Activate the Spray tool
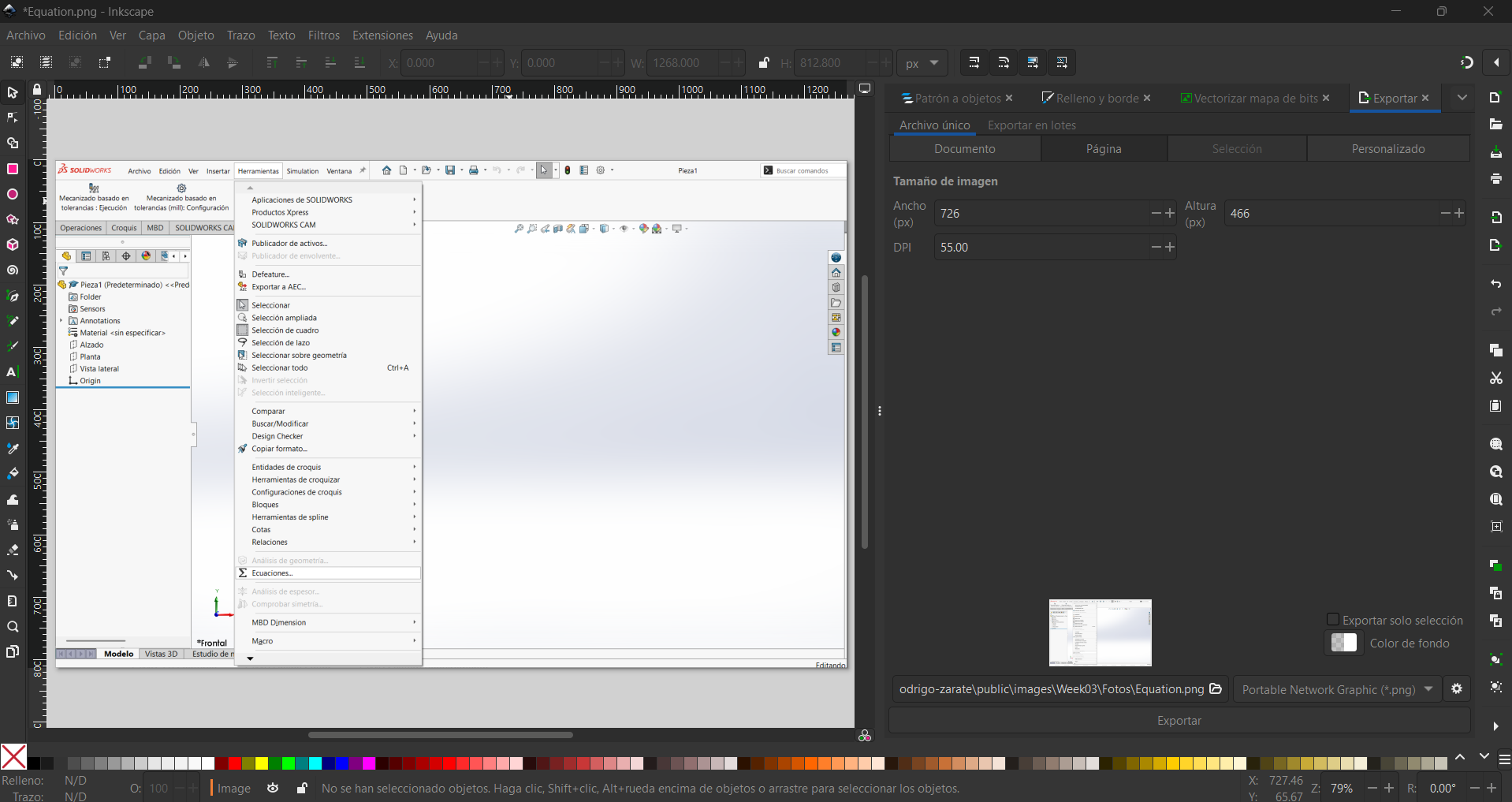The width and height of the screenshot is (1512, 802). [13, 524]
